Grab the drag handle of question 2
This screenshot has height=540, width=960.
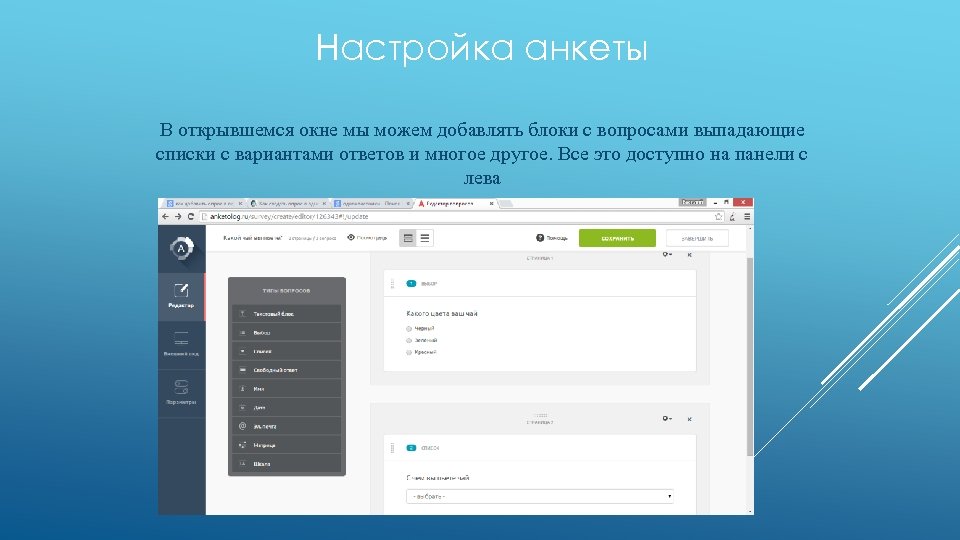(x=392, y=448)
